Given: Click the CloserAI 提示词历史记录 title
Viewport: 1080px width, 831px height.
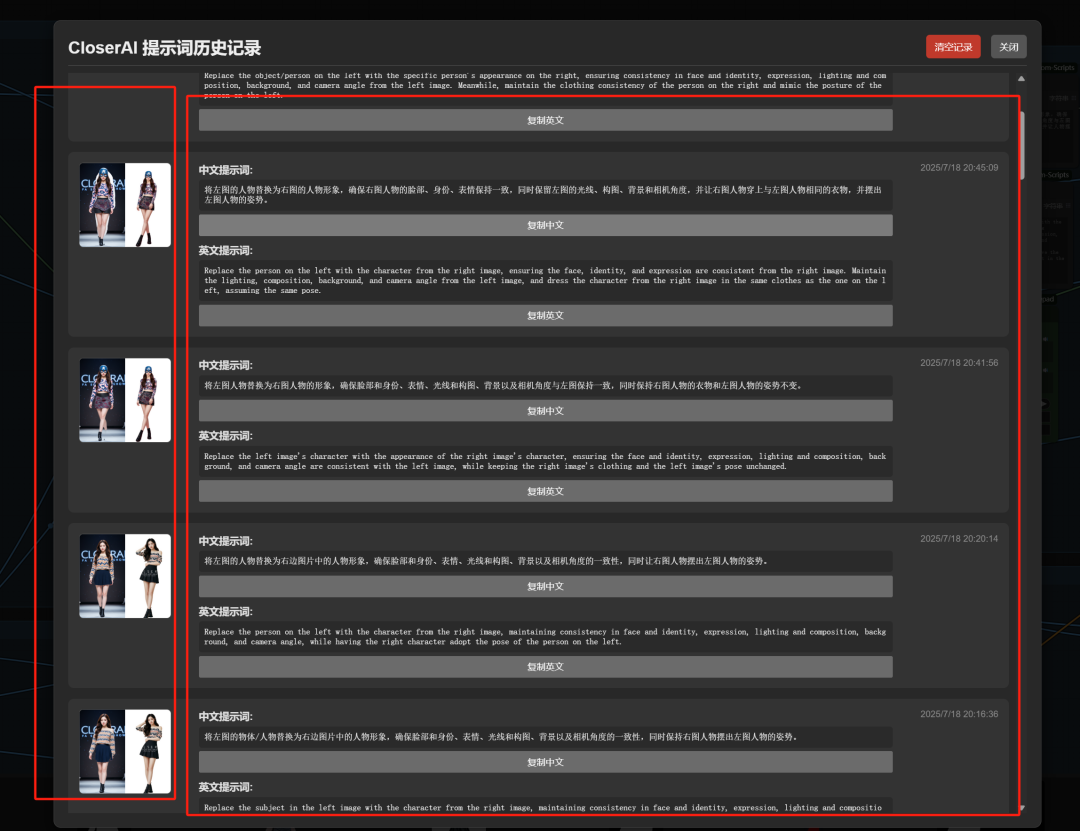Looking at the screenshot, I should [x=165, y=48].
